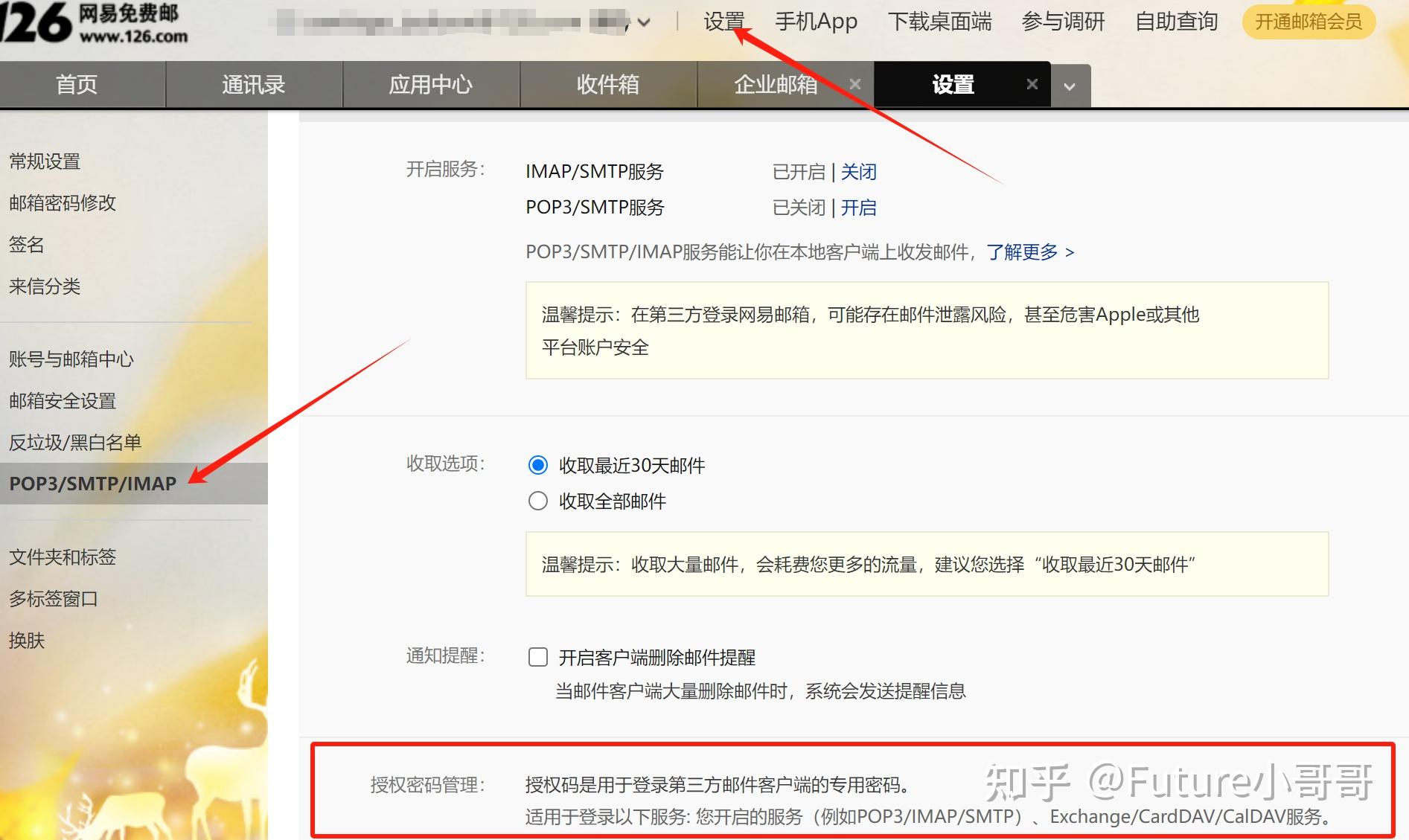The height and width of the screenshot is (840, 1409).
Task: Enable 开启客户端删除邮件提醒 notification
Action: (x=537, y=657)
